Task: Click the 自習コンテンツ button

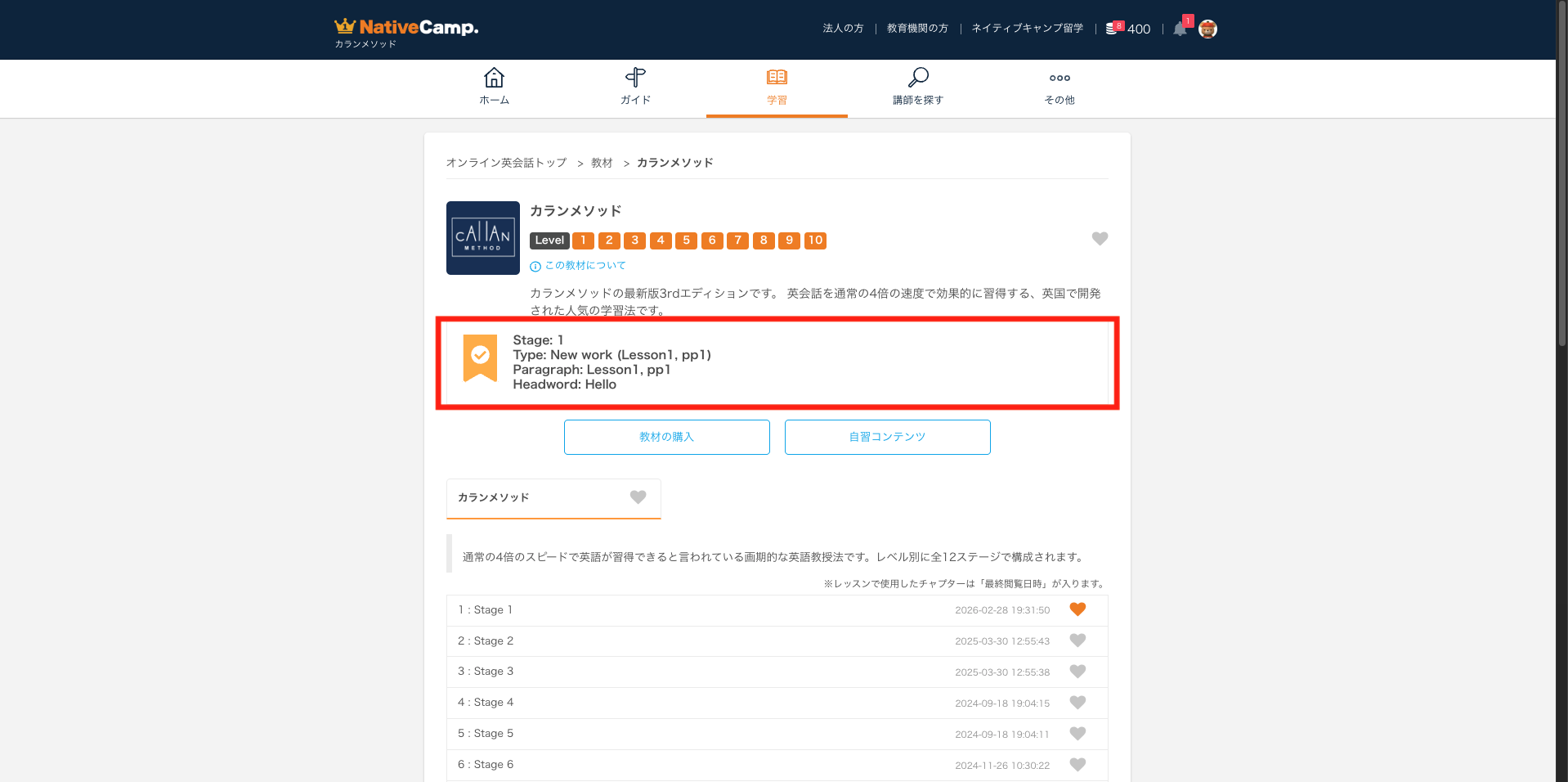Action: pyautogui.click(x=887, y=437)
